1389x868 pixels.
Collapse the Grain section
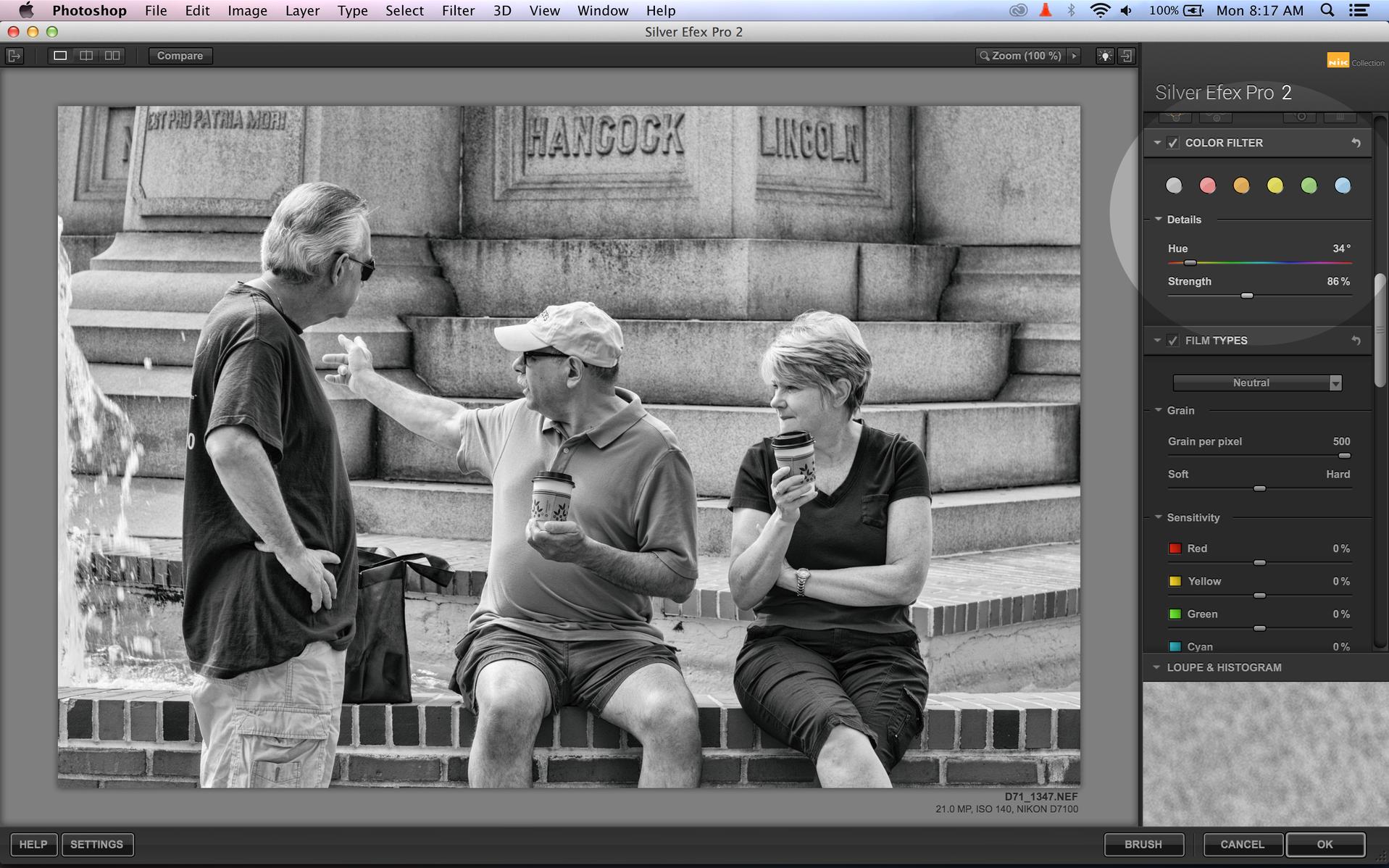point(1159,410)
